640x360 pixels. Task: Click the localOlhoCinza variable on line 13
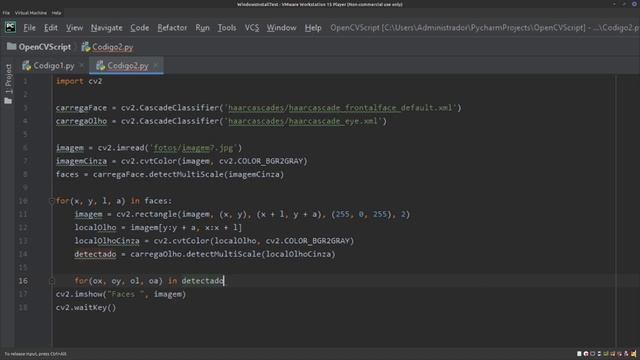[107, 241]
